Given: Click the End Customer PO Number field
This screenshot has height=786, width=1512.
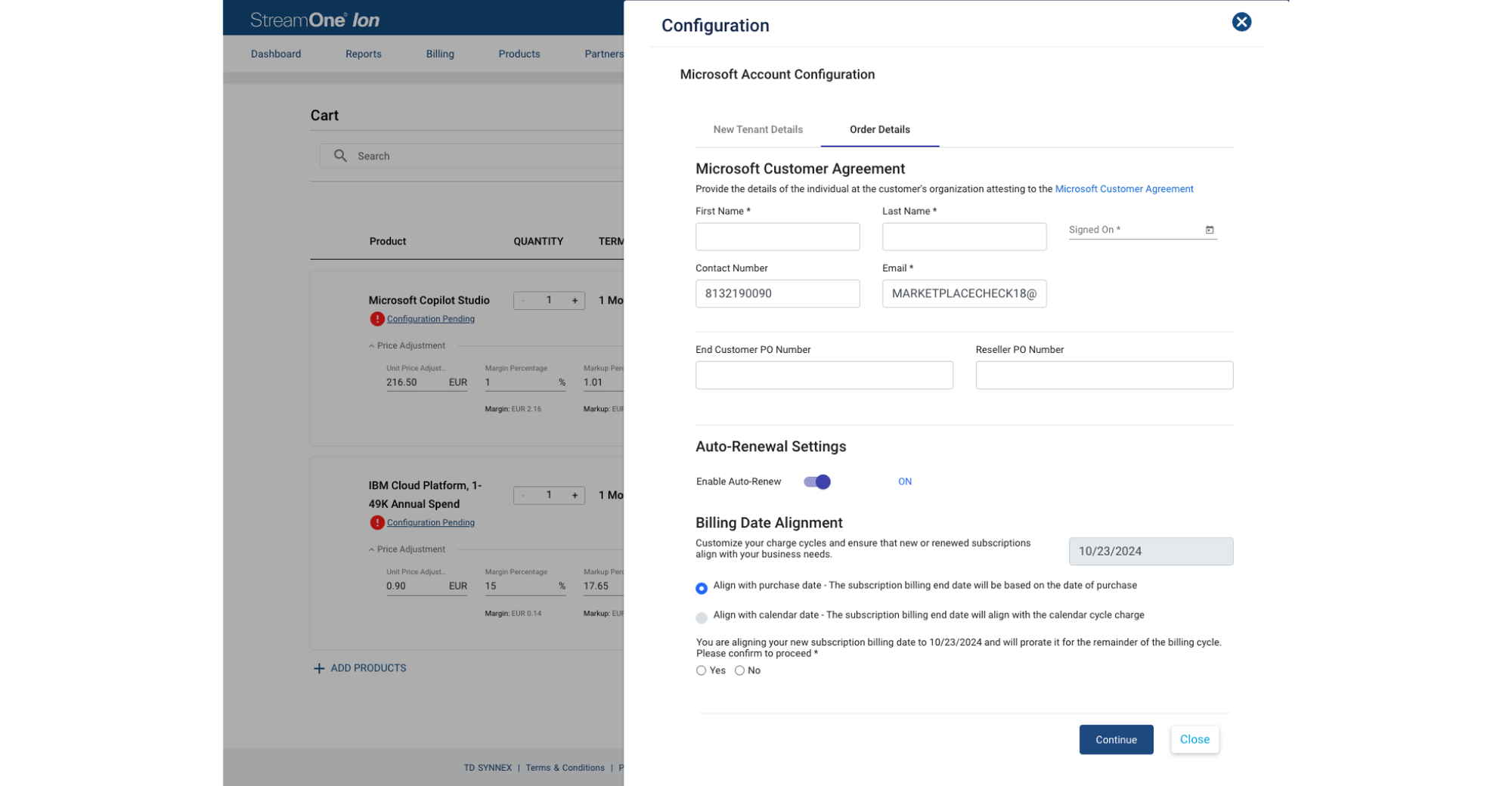Looking at the screenshot, I should pos(824,375).
